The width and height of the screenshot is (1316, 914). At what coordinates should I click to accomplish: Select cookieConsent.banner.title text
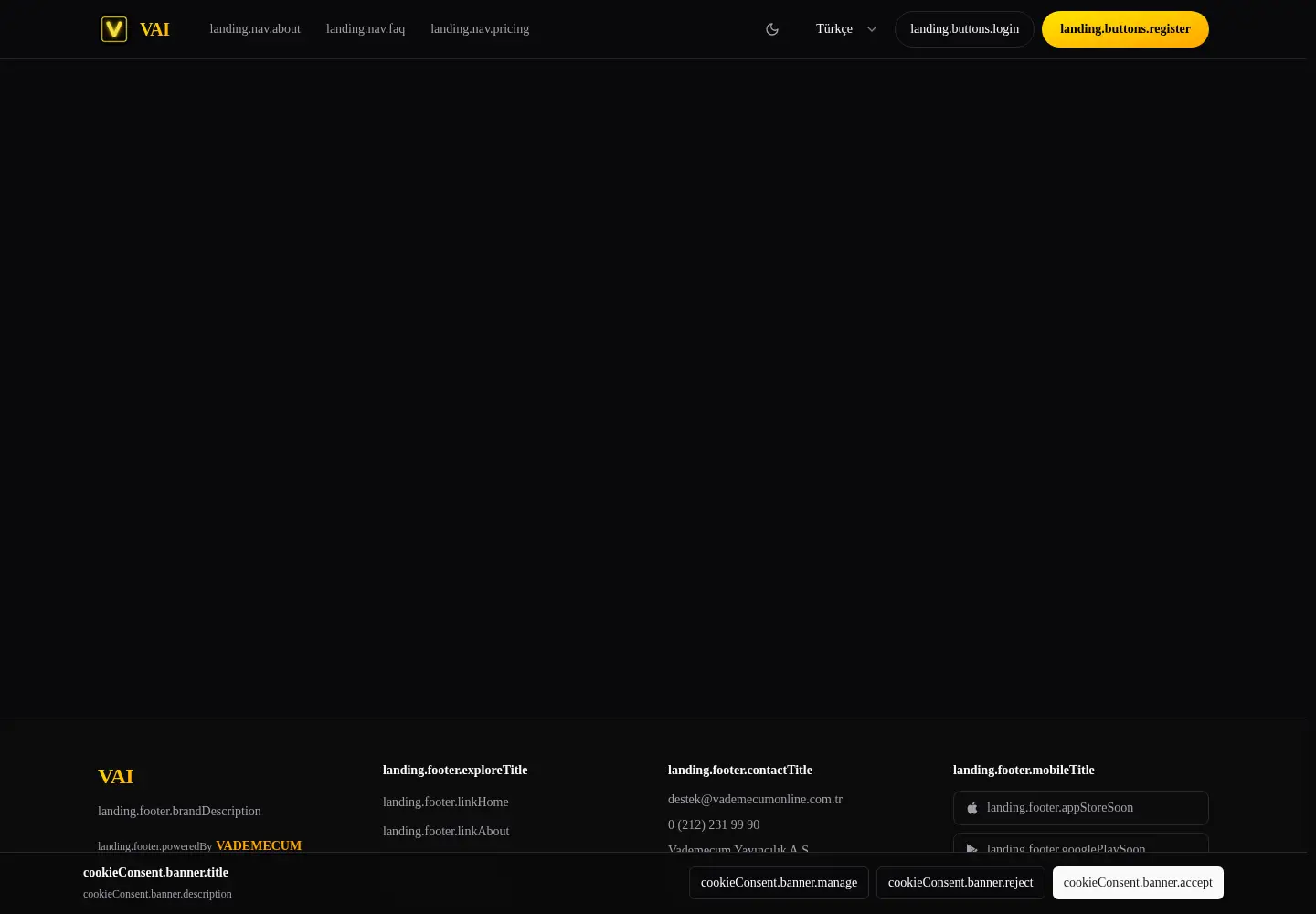point(155,873)
